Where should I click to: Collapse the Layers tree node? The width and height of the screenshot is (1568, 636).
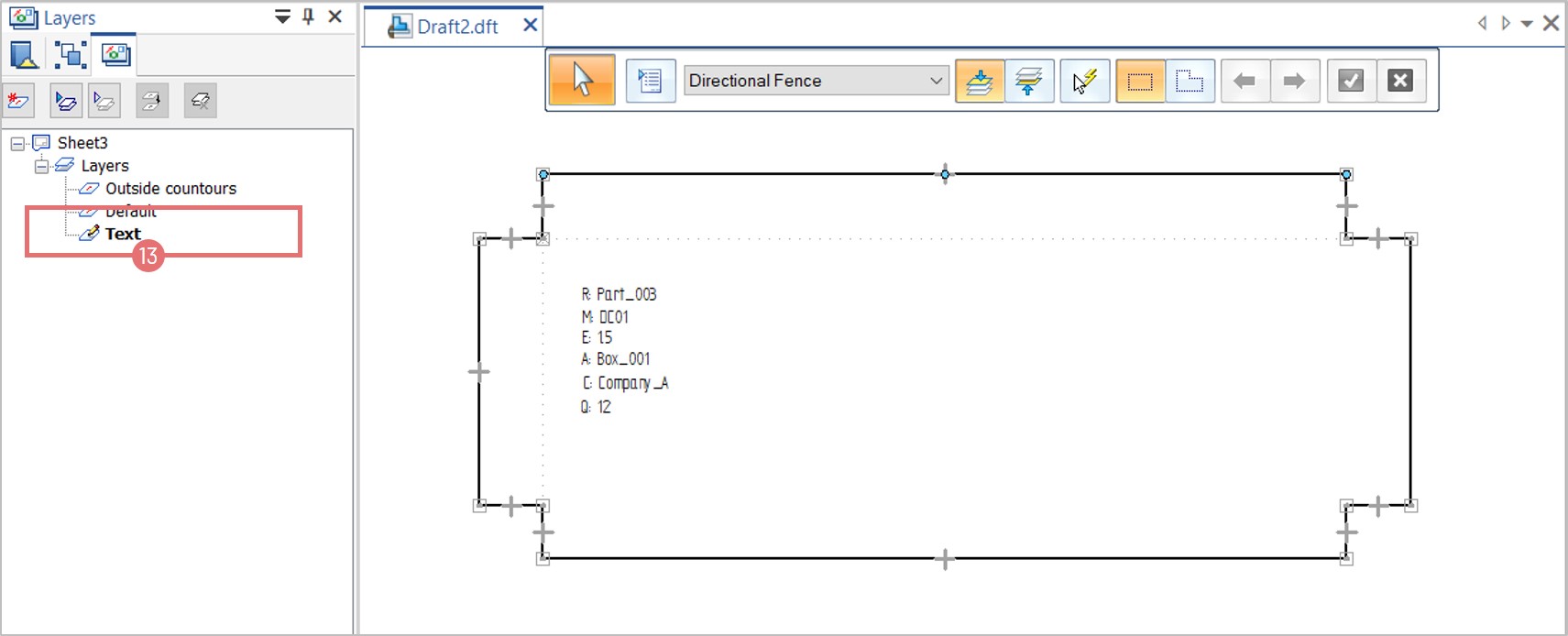click(41, 167)
